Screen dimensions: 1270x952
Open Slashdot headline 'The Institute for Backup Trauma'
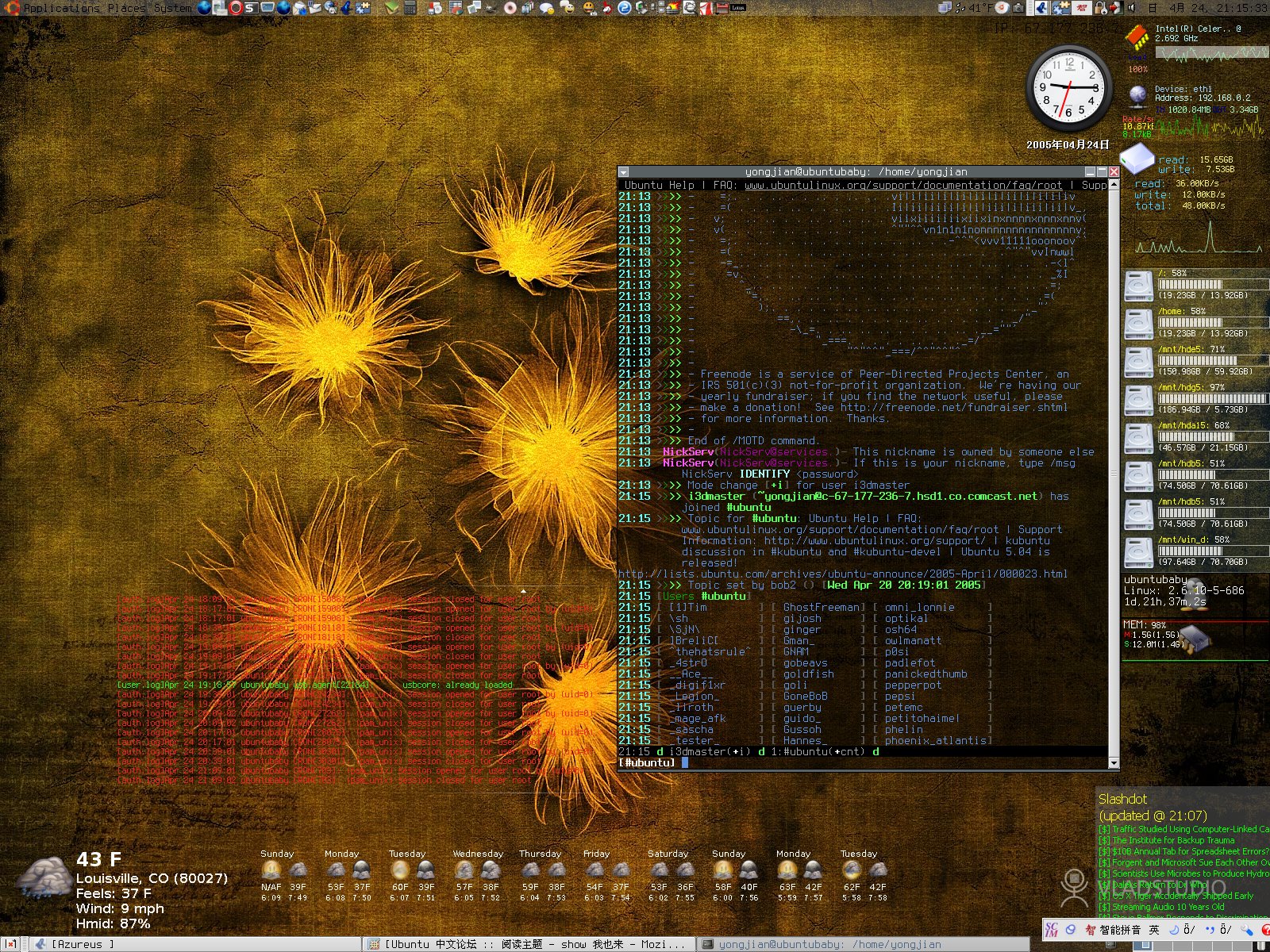coord(1167,840)
